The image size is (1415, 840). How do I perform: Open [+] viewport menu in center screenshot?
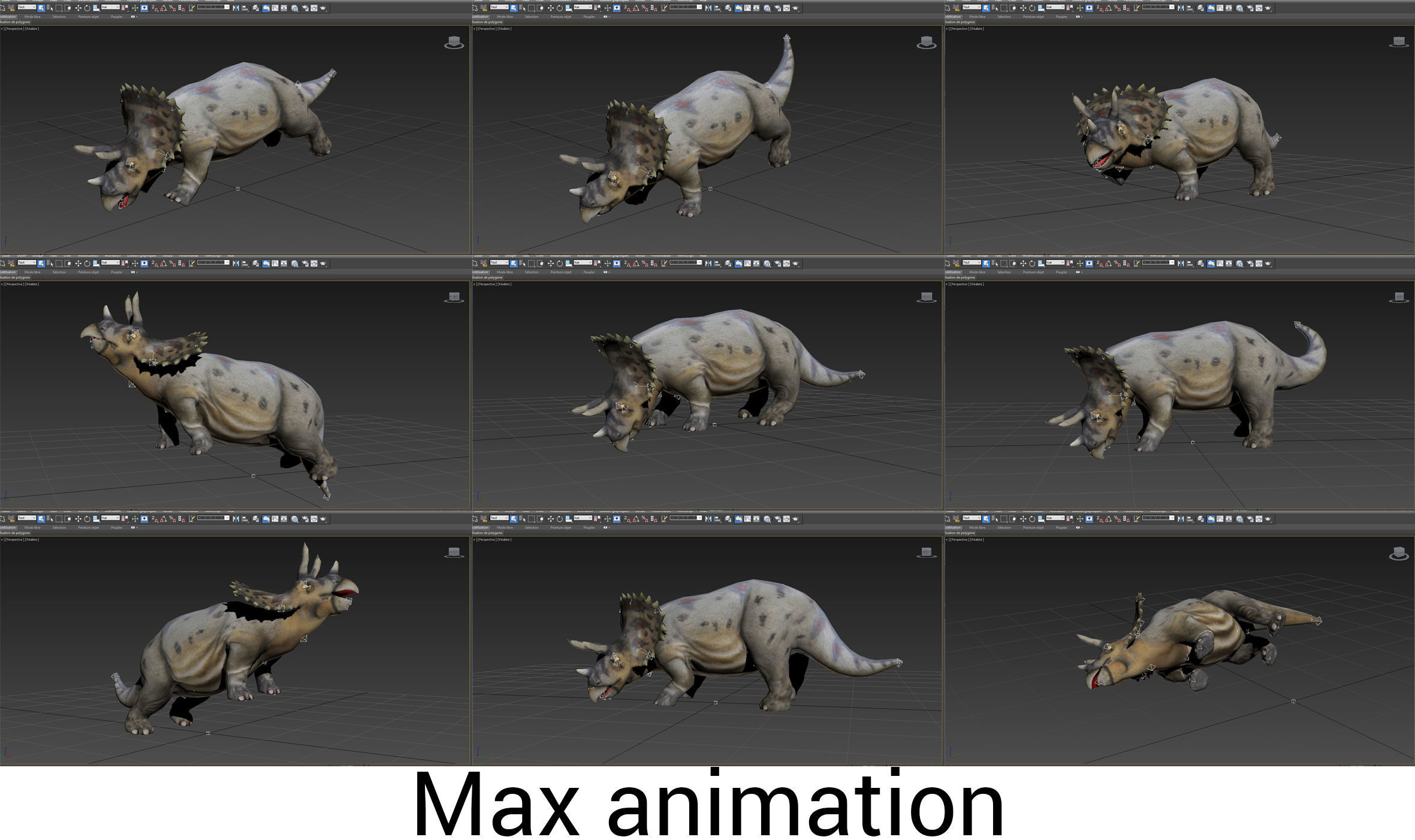click(475, 284)
